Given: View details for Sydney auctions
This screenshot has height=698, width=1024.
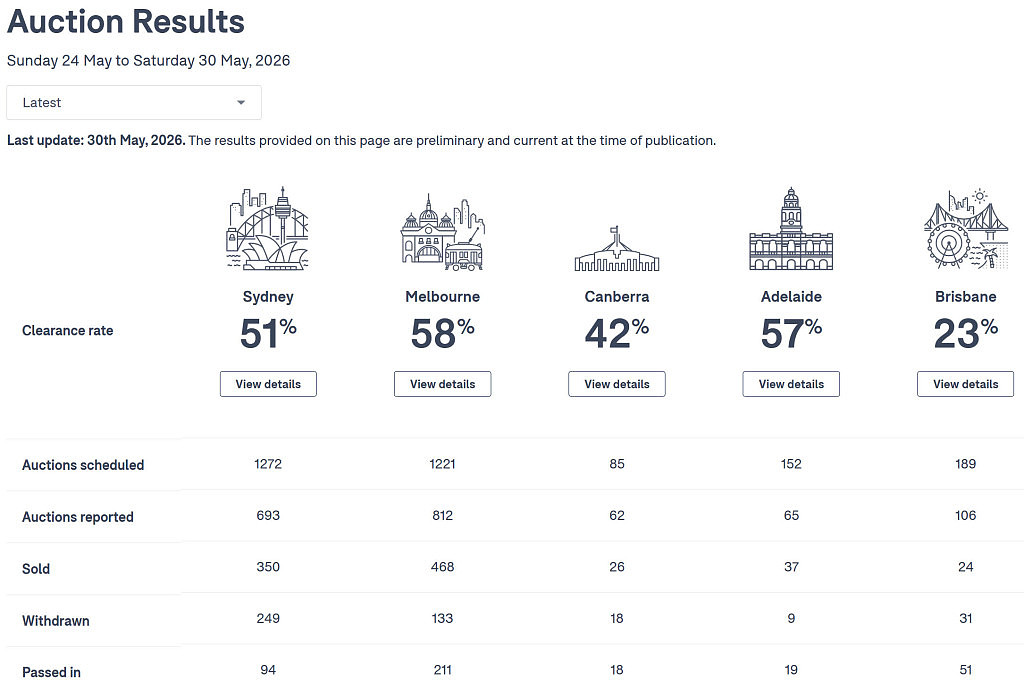Looking at the screenshot, I should tap(268, 384).
